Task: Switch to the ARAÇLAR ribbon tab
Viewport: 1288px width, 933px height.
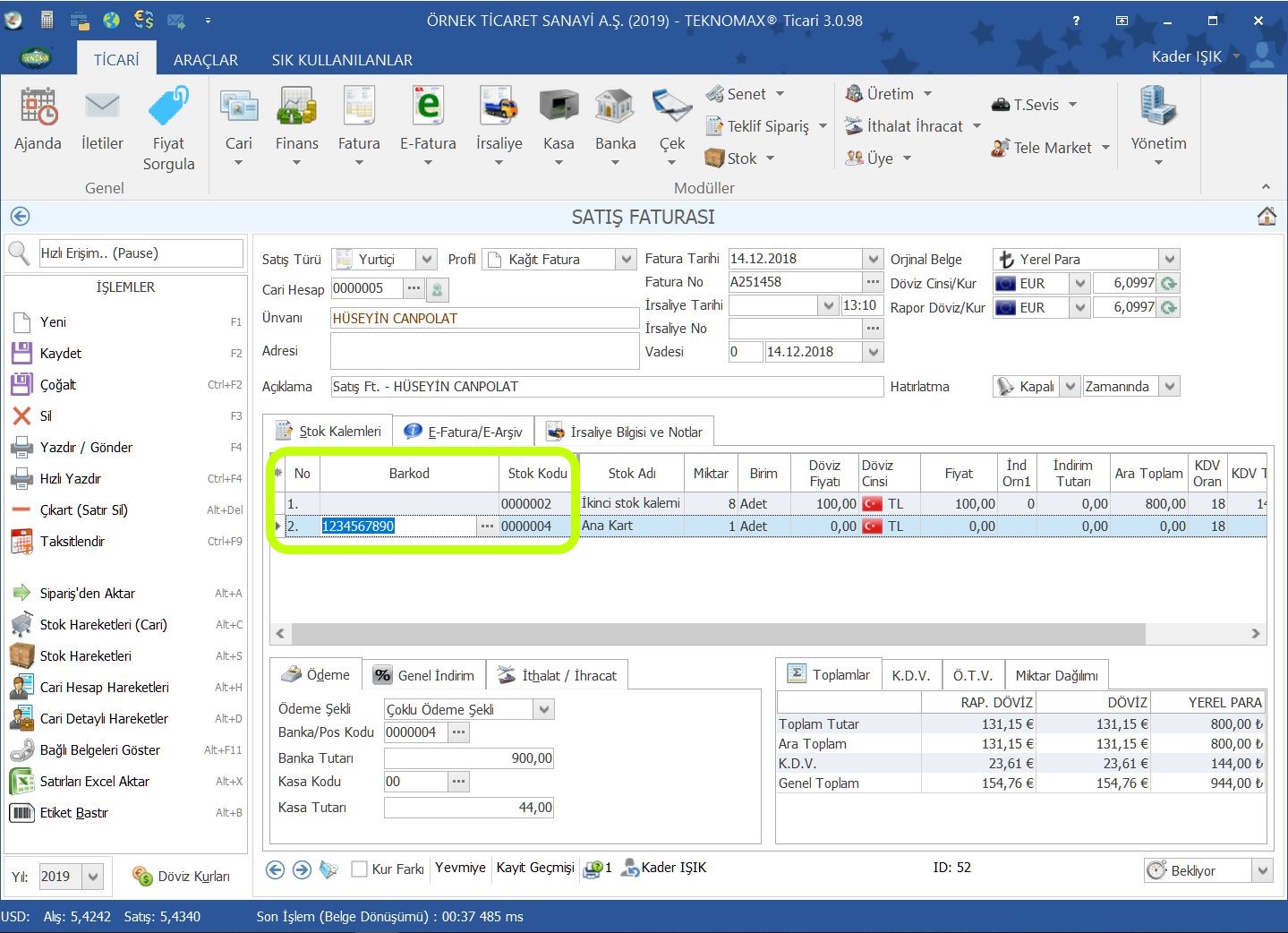Action: point(205,60)
